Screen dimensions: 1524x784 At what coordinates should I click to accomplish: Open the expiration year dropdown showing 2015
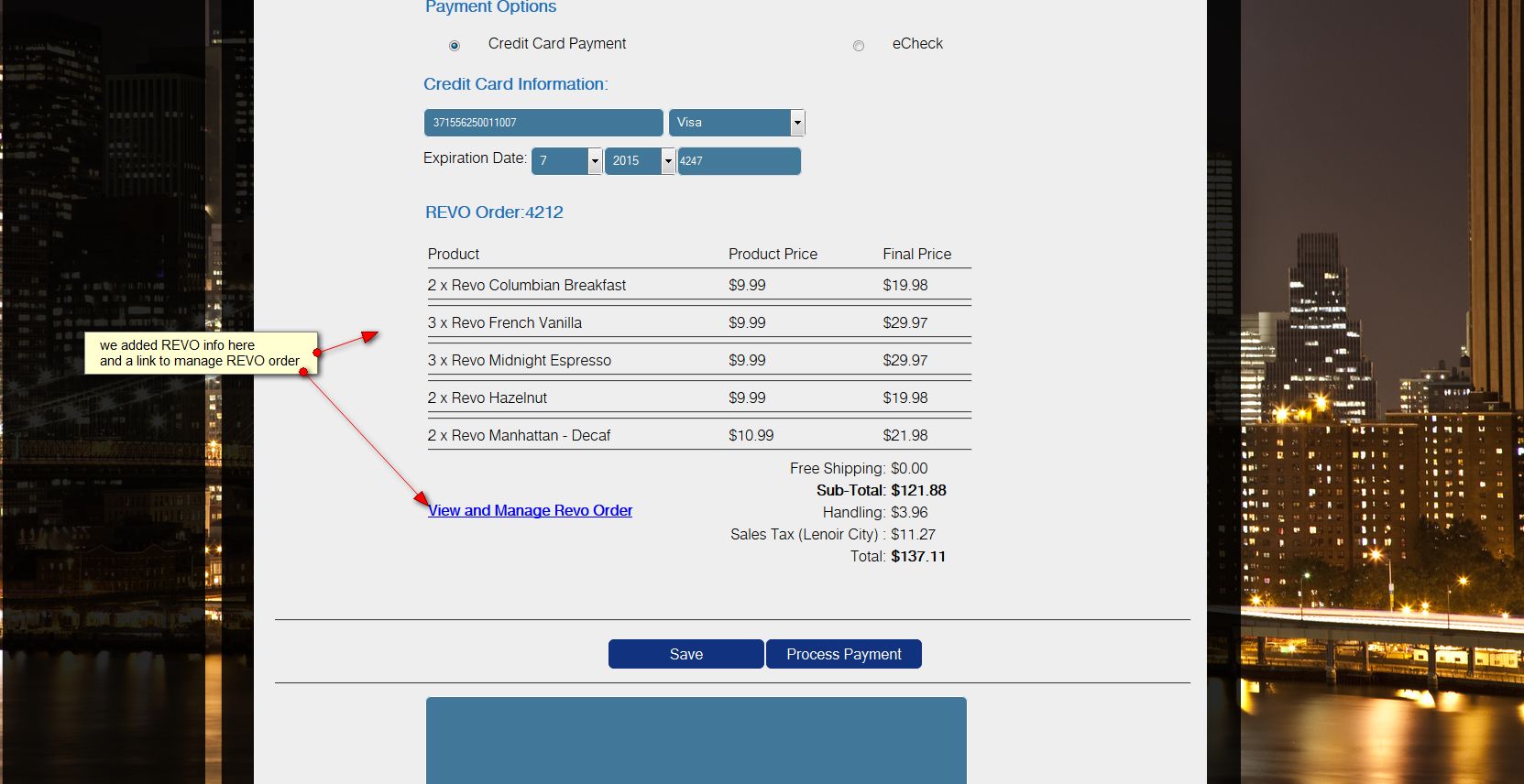point(640,161)
